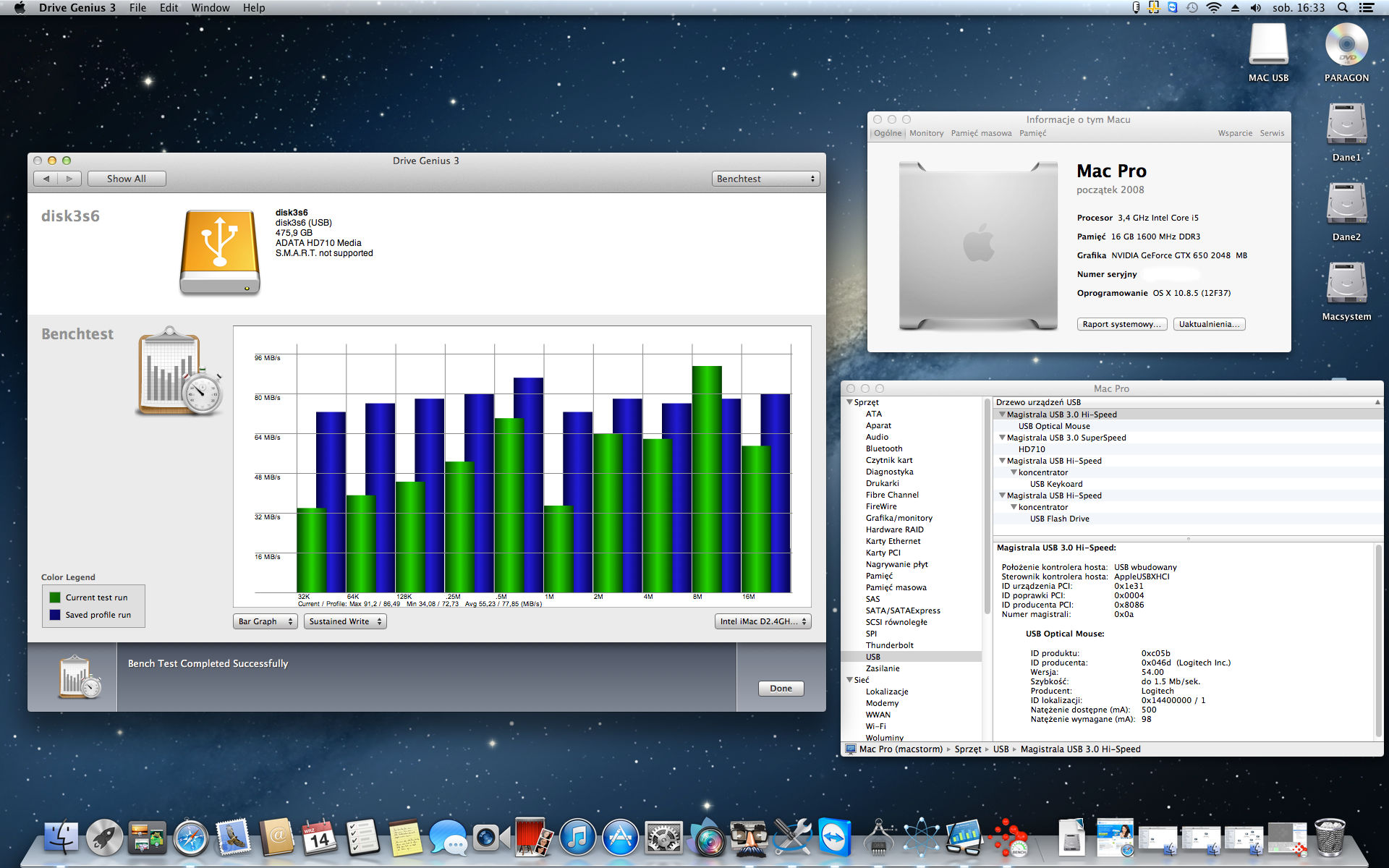
Task: Collapse Magistrala USB 3.0 SuperSpeed tree node
Action: tap(1002, 438)
